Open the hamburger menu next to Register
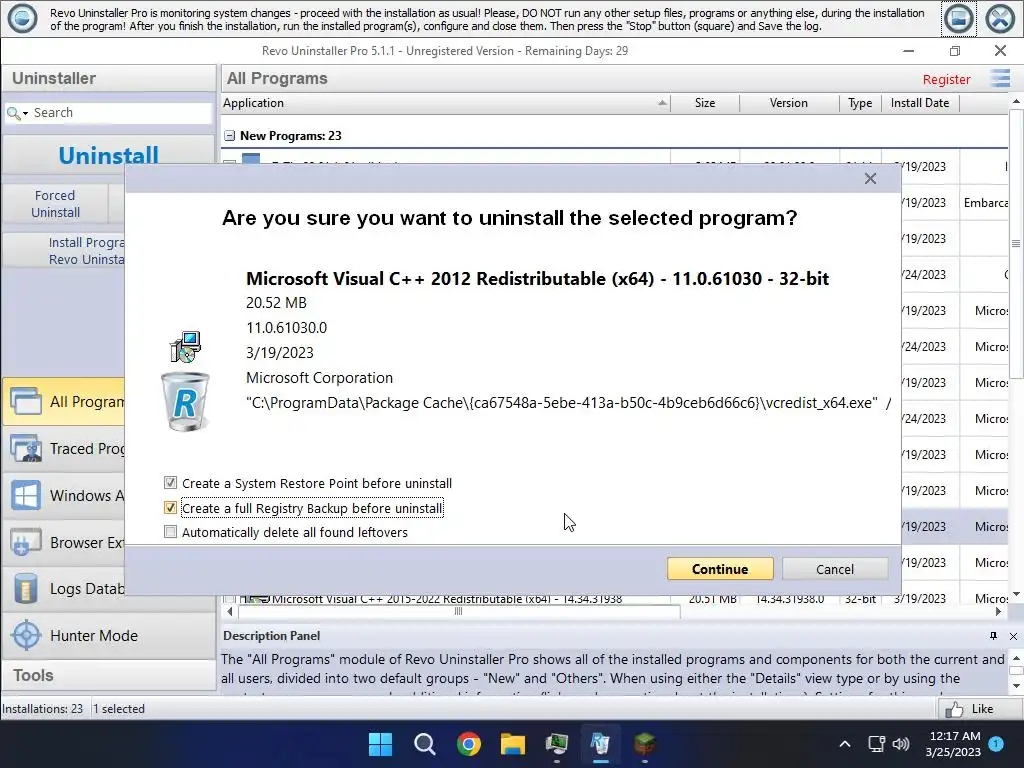 [999, 78]
